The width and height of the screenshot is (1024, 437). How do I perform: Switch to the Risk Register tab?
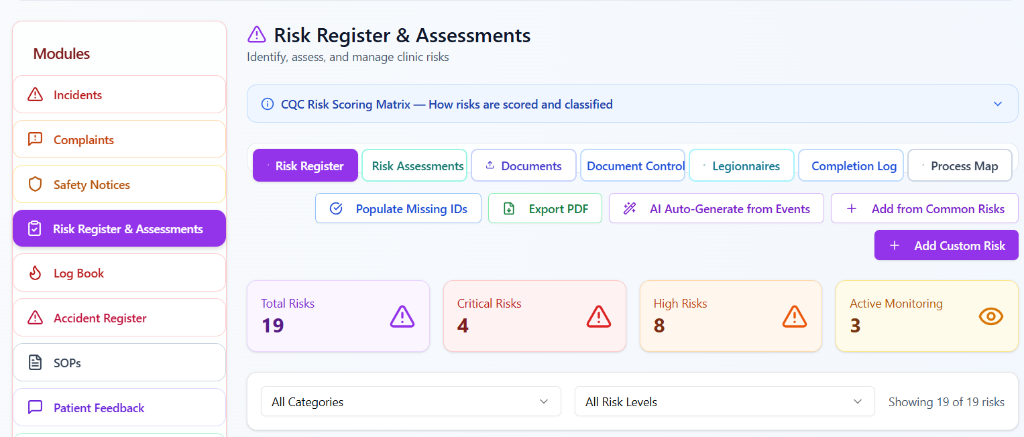(x=306, y=165)
